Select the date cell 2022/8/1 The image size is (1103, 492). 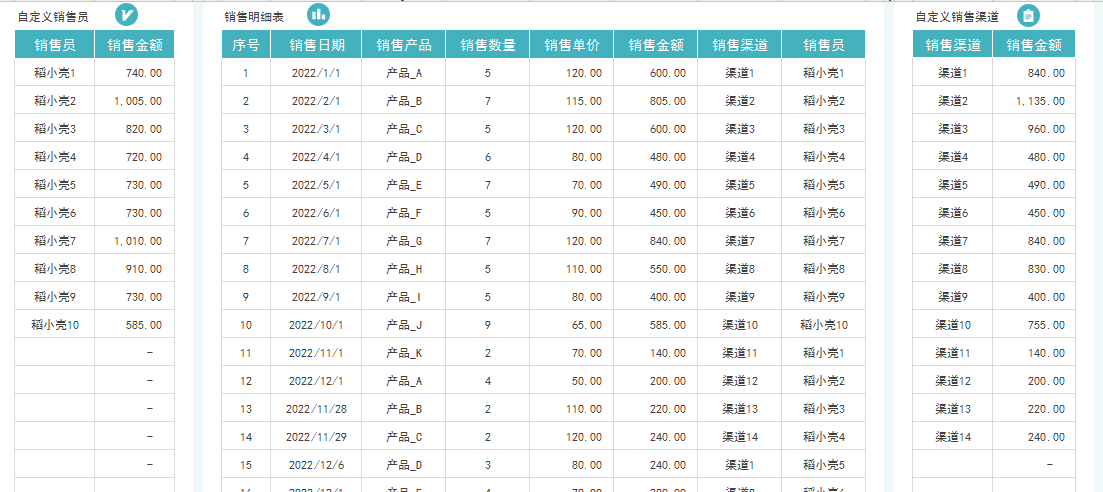317,268
